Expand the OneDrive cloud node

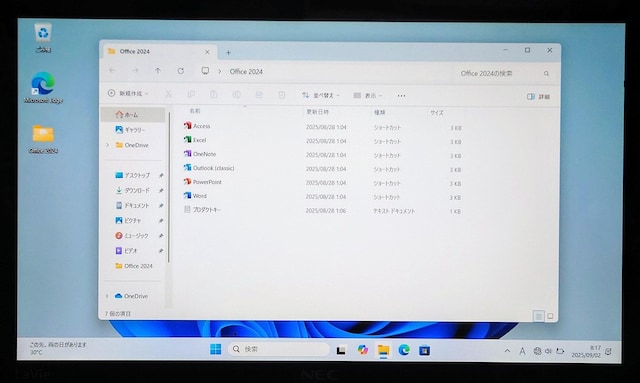coord(107,296)
